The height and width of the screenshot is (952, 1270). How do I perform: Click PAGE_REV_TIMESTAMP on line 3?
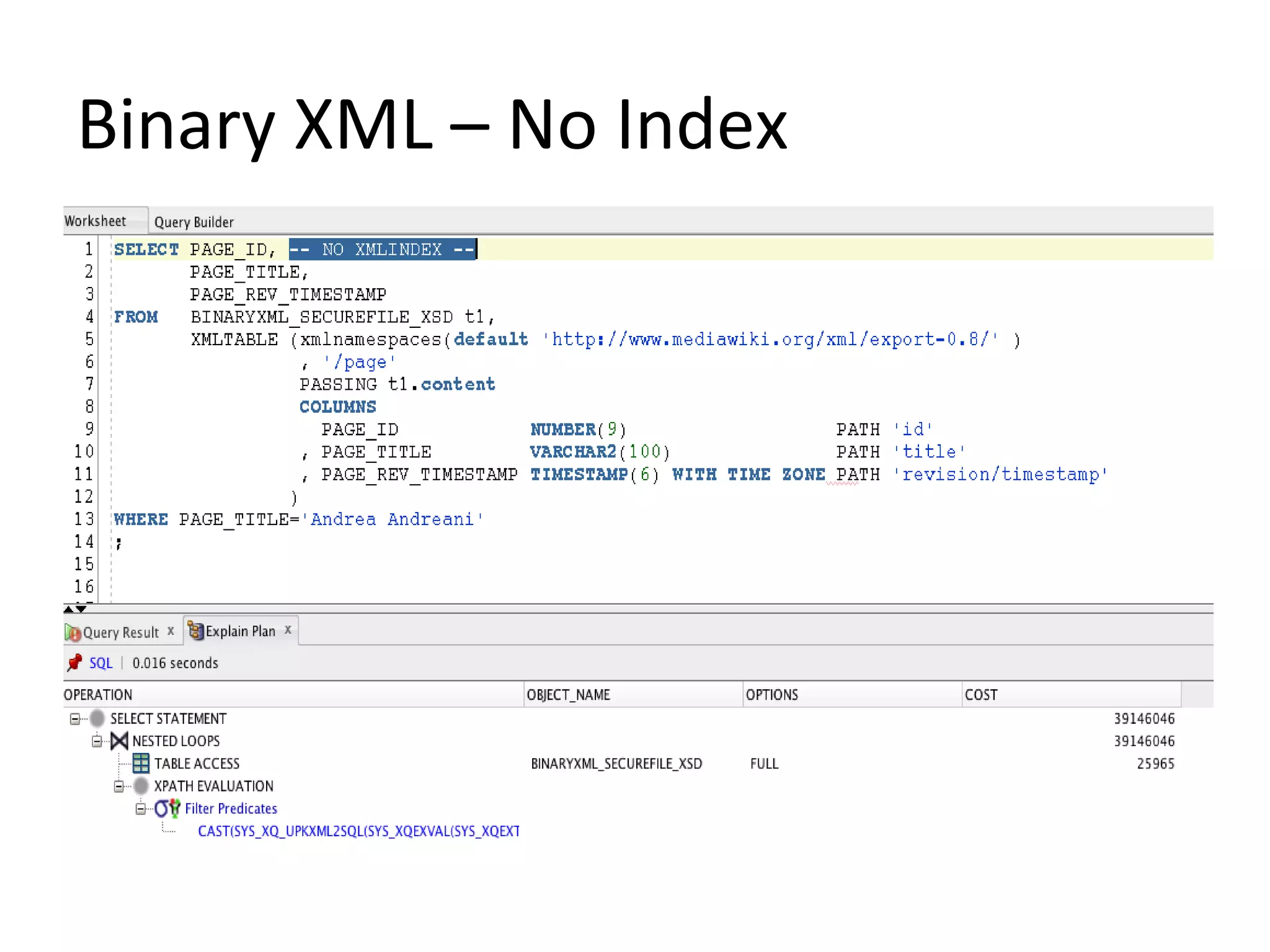(x=288, y=295)
